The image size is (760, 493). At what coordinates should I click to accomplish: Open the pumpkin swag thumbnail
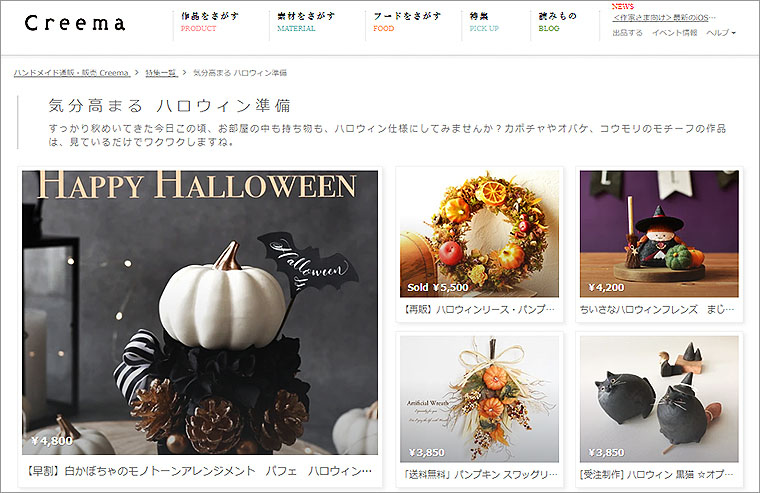pos(479,399)
